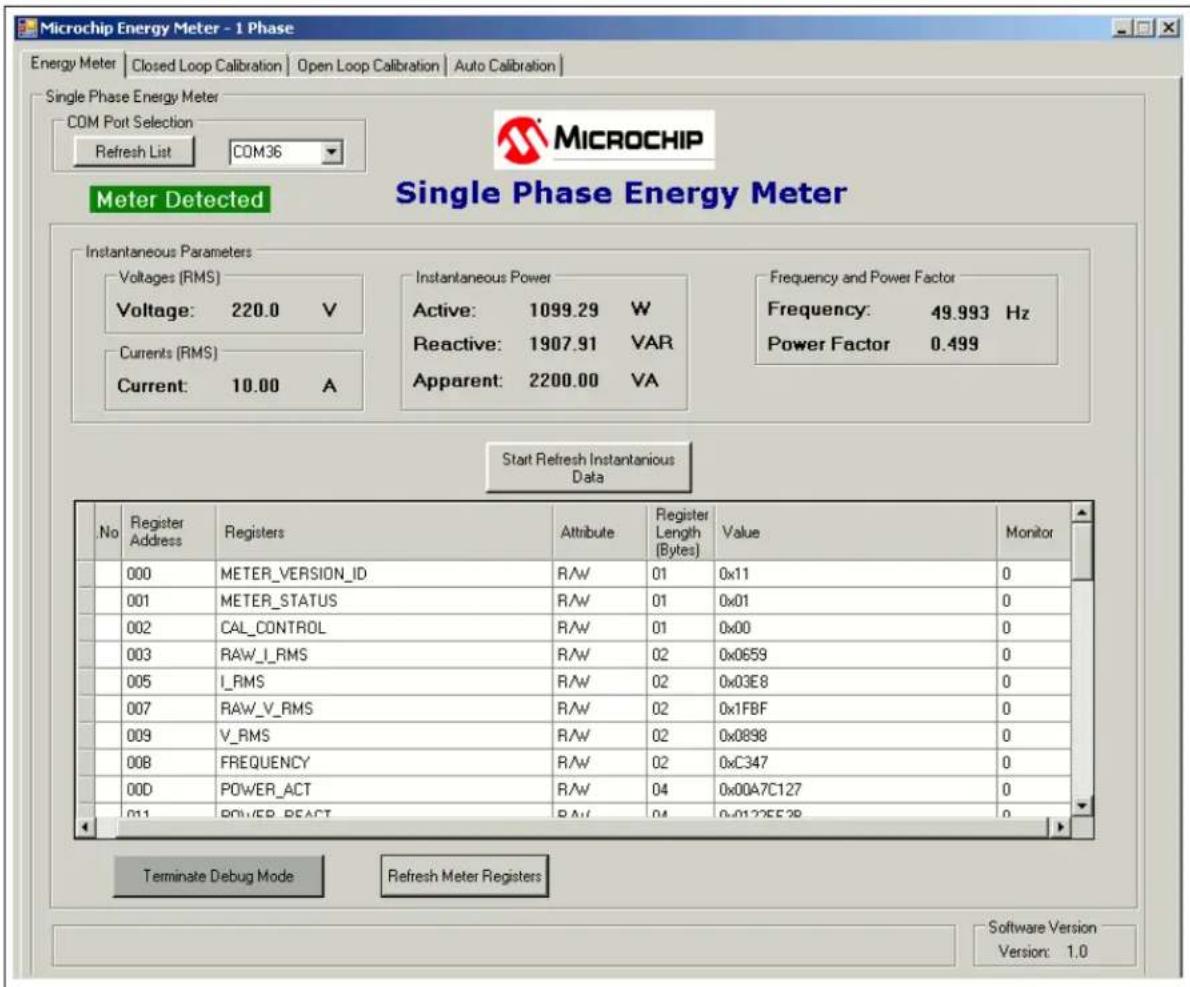The width and height of the screenshot is (1190, 987).
Task: Click the value cell 0x1FBF
Action: (855, 709)
